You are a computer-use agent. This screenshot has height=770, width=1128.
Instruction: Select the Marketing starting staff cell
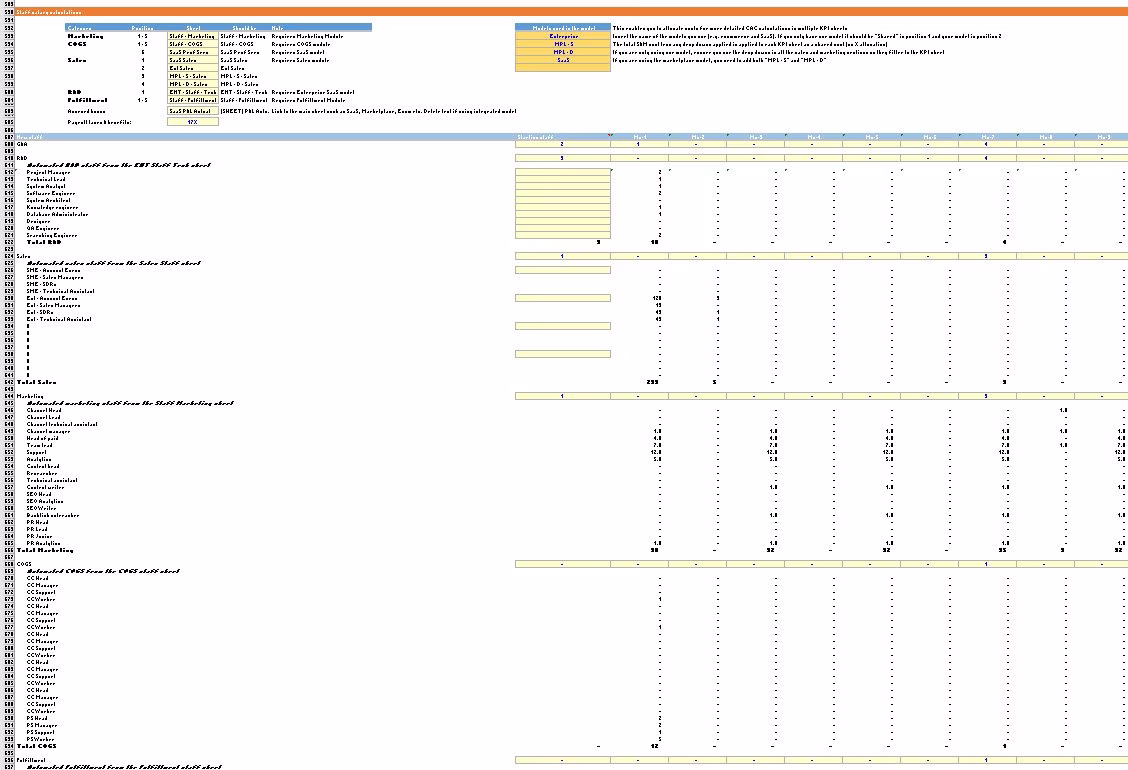(x=563, y=396)
